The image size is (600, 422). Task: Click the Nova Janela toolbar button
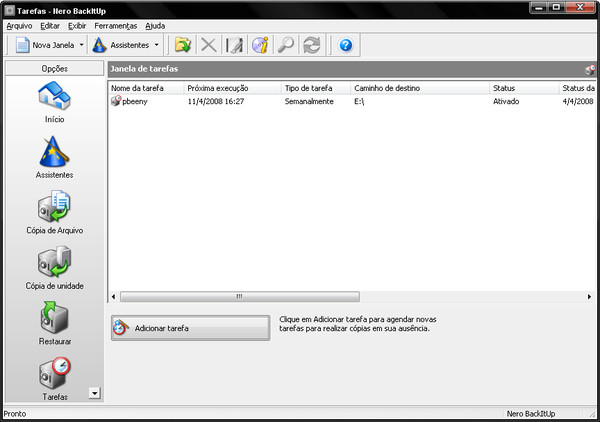pyautogui.click(x=45, y=45)
